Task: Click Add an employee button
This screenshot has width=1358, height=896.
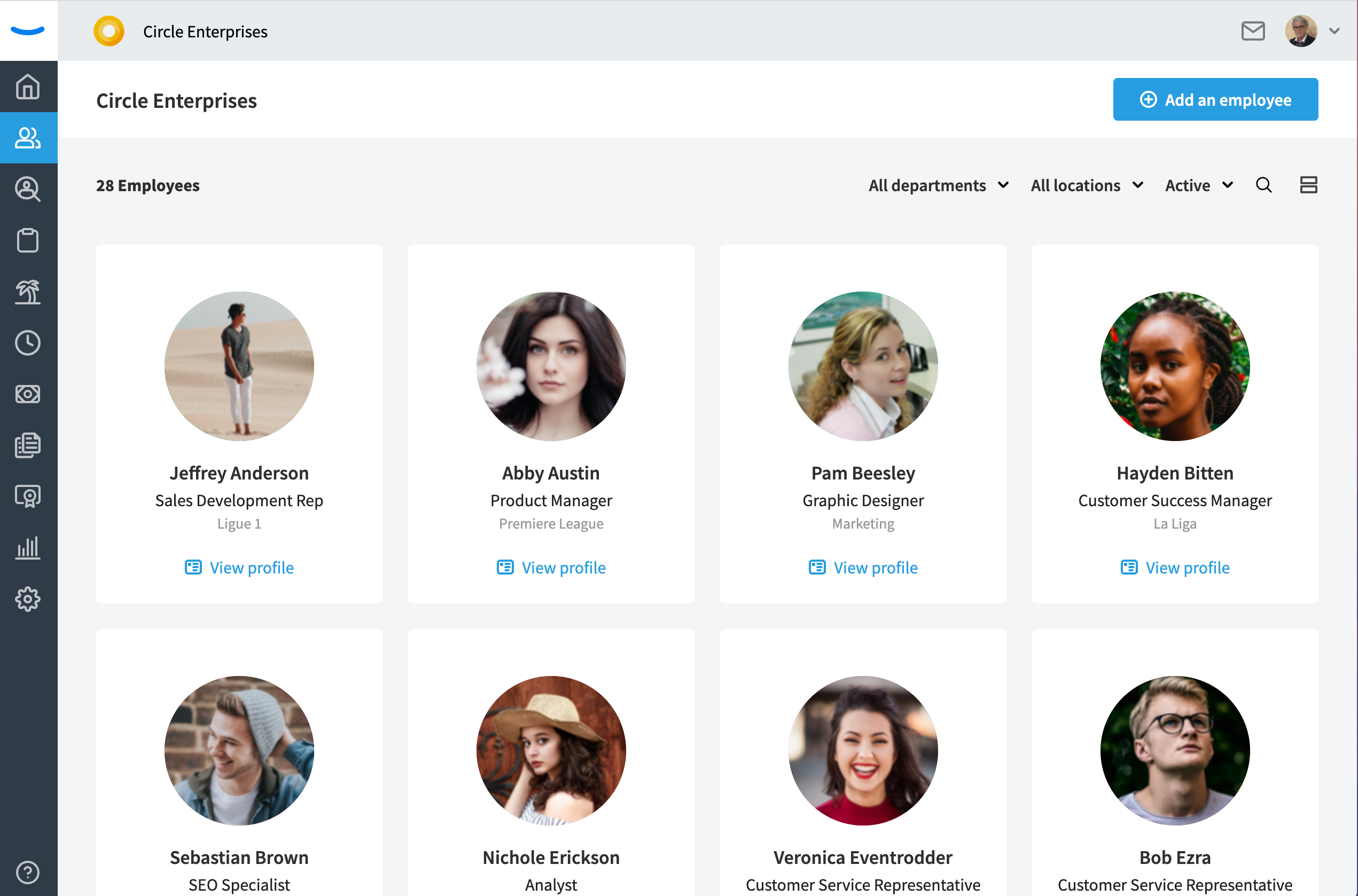Action: (1214, 99)
